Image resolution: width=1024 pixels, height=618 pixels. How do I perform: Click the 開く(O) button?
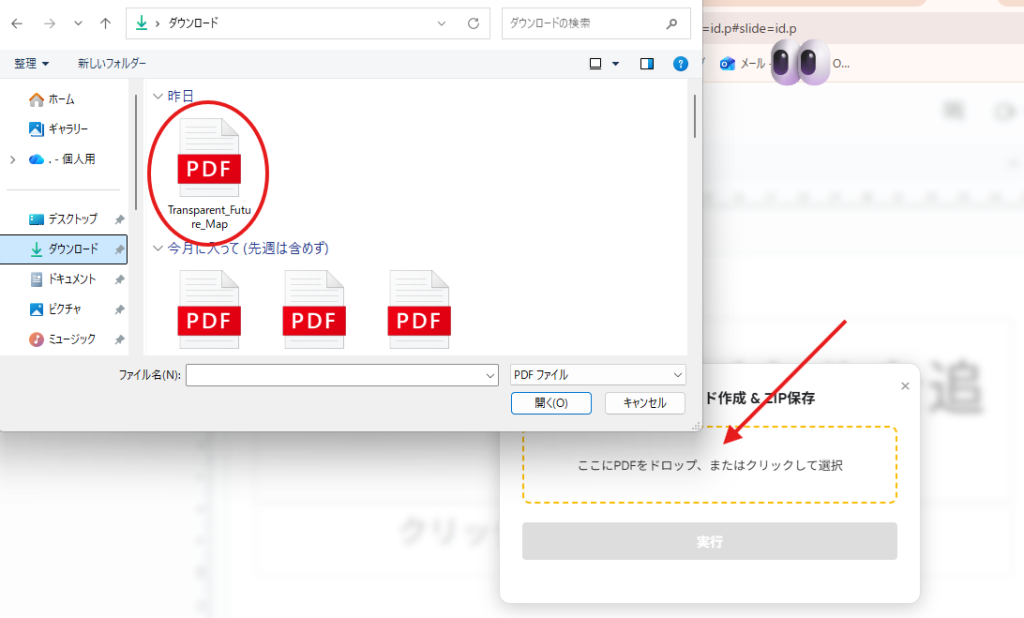[x=551, y=403]
